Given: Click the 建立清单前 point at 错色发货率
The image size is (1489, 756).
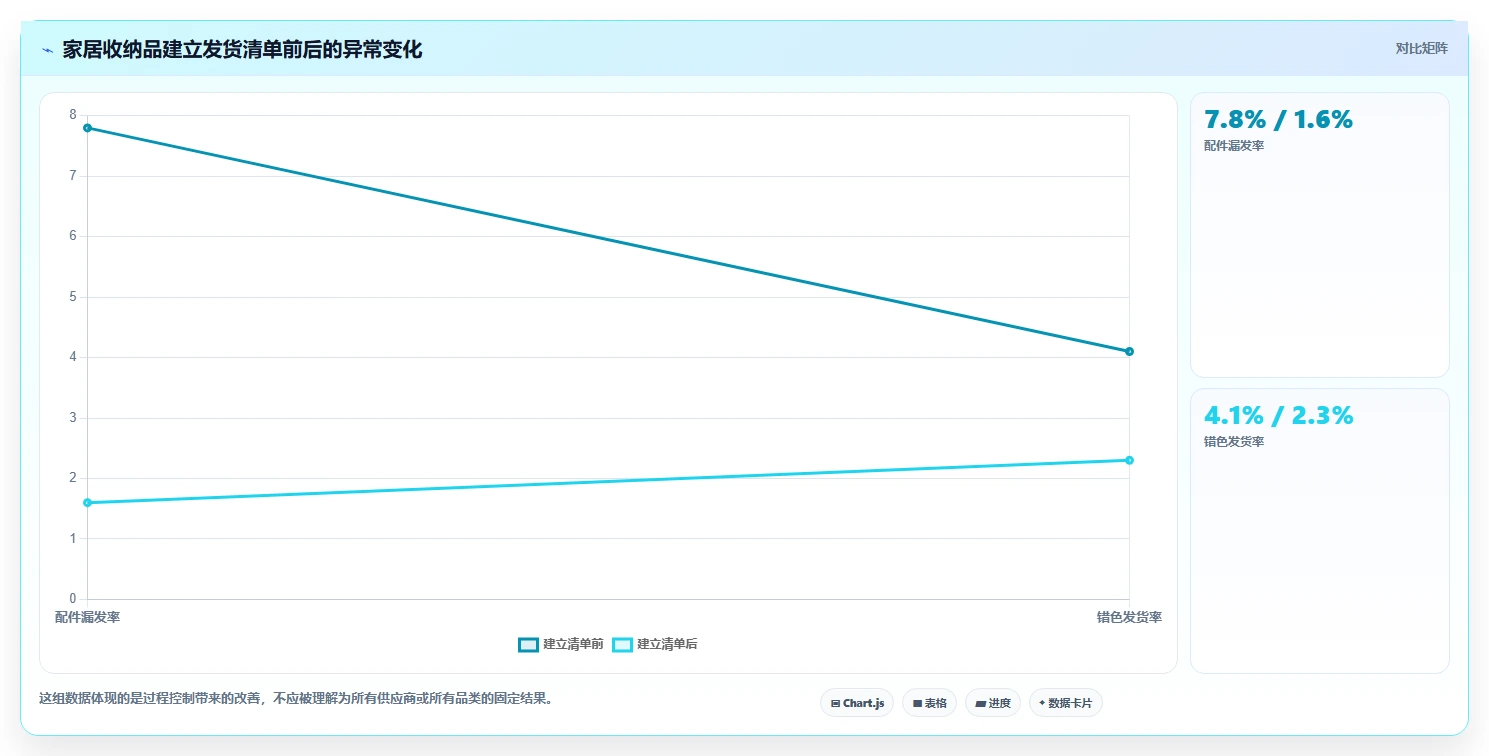Looking at the screenshot, I should click(1129, 351).
